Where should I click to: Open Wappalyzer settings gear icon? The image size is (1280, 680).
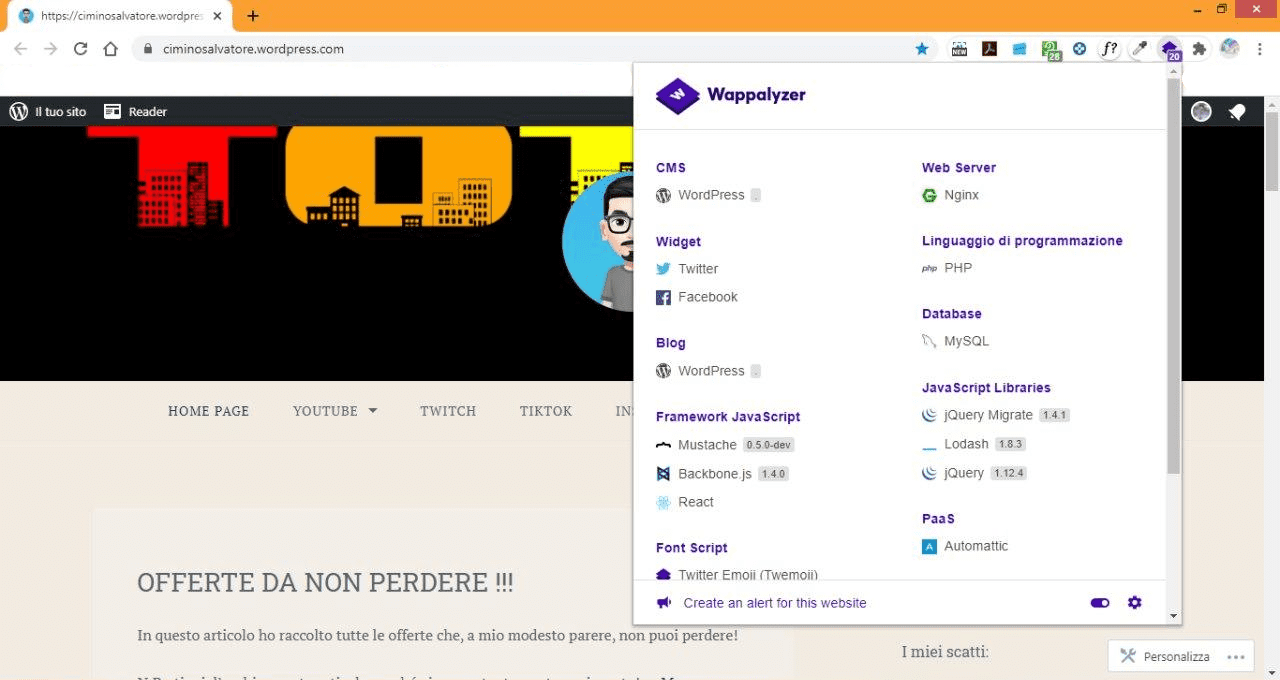[1134, 603]
